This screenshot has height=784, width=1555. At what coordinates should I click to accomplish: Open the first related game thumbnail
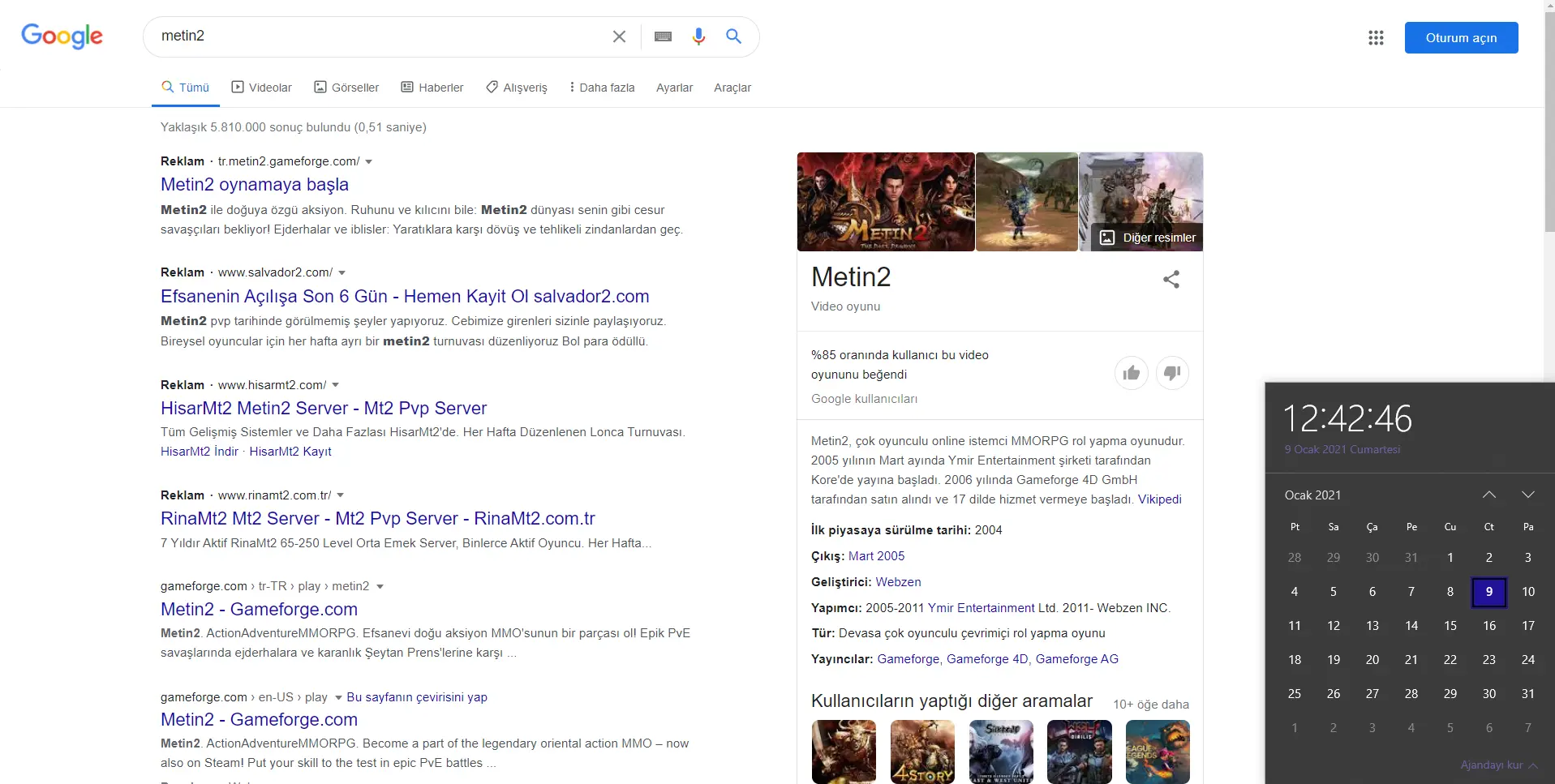(844, 752)
